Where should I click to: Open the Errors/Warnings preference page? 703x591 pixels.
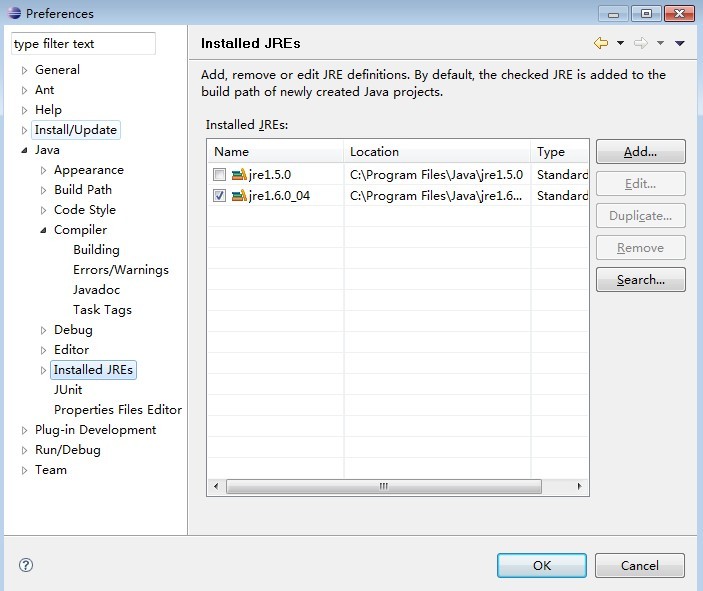tap(121, 269)
